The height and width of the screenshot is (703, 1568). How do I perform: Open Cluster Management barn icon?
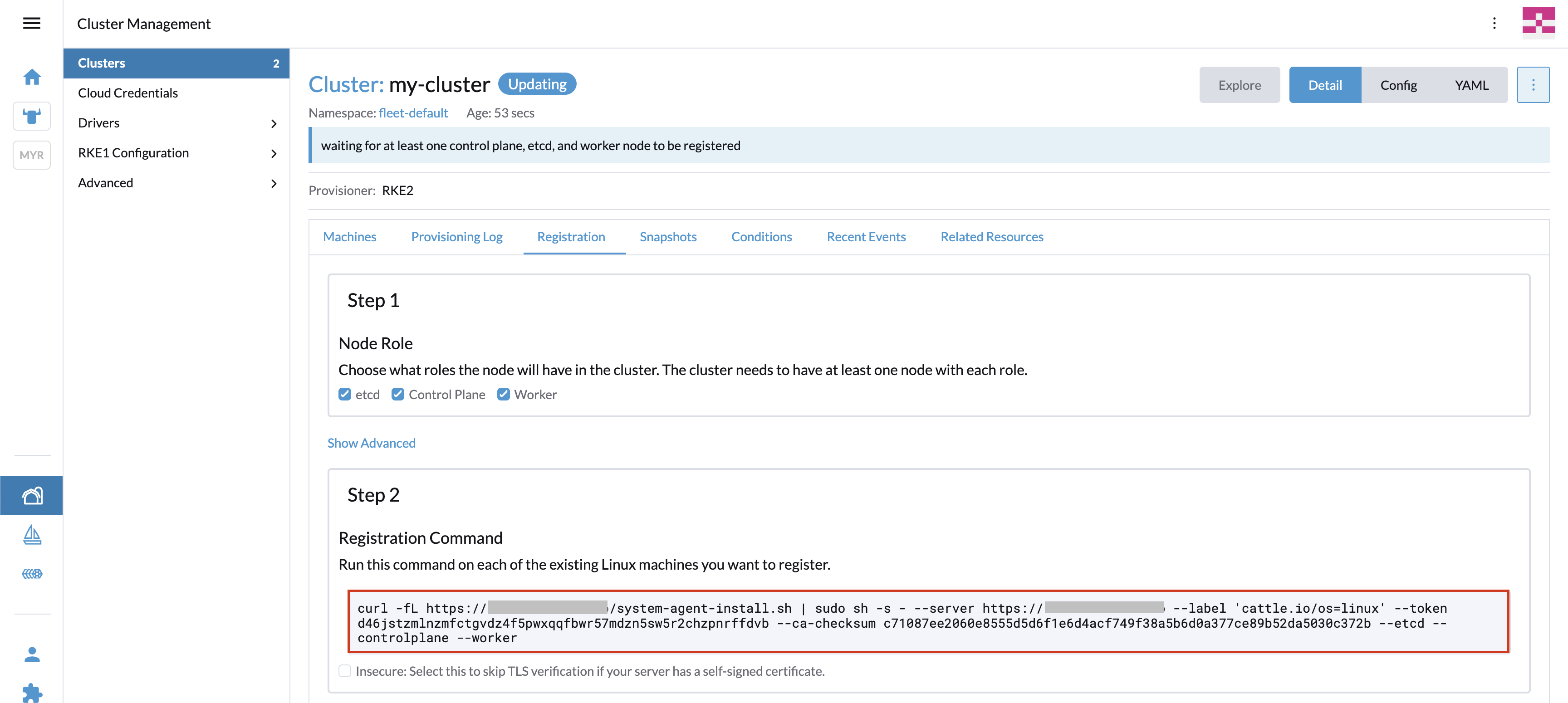point(32,495)
